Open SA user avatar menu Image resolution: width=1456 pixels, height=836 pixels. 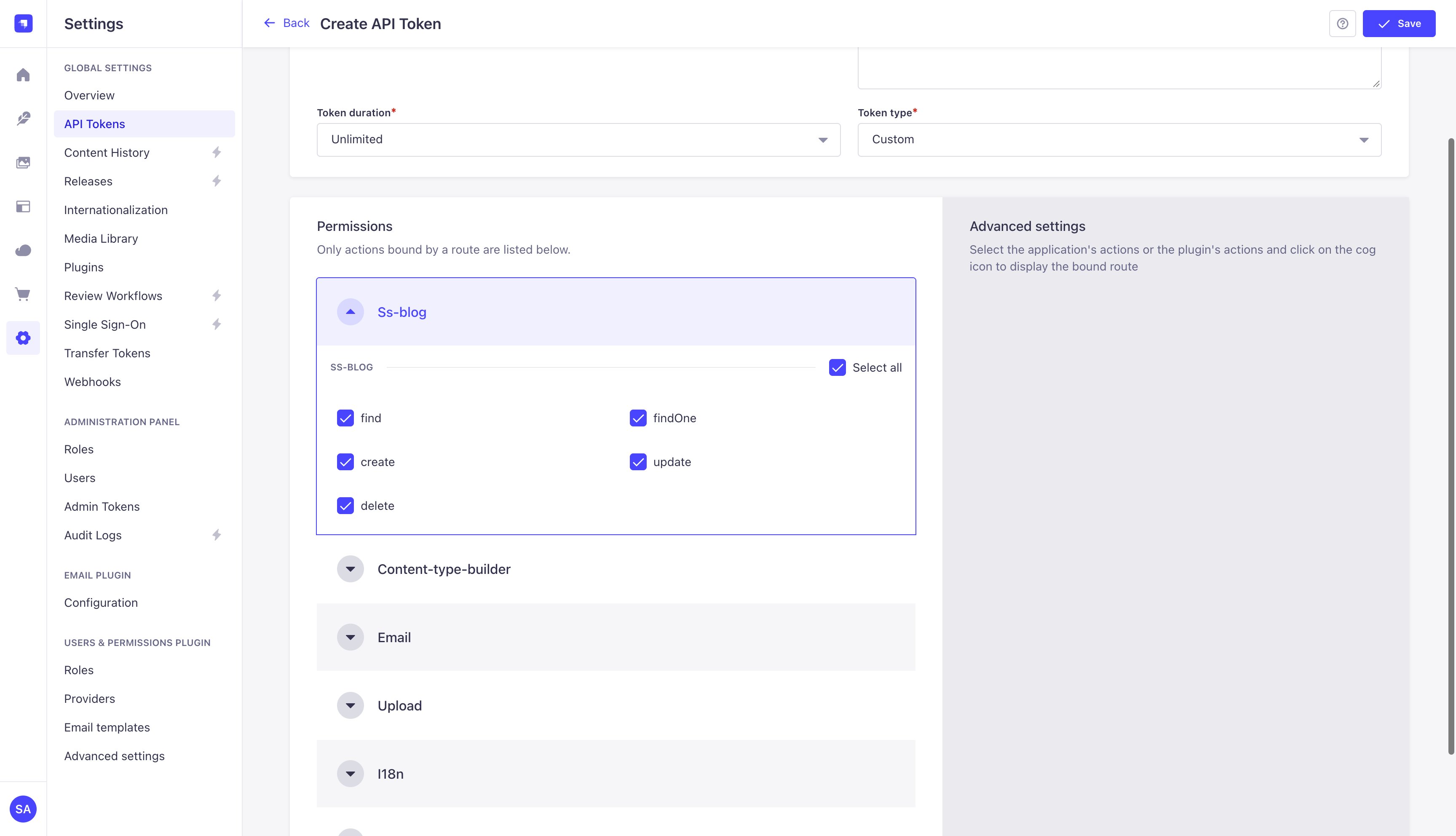point(23,809)
